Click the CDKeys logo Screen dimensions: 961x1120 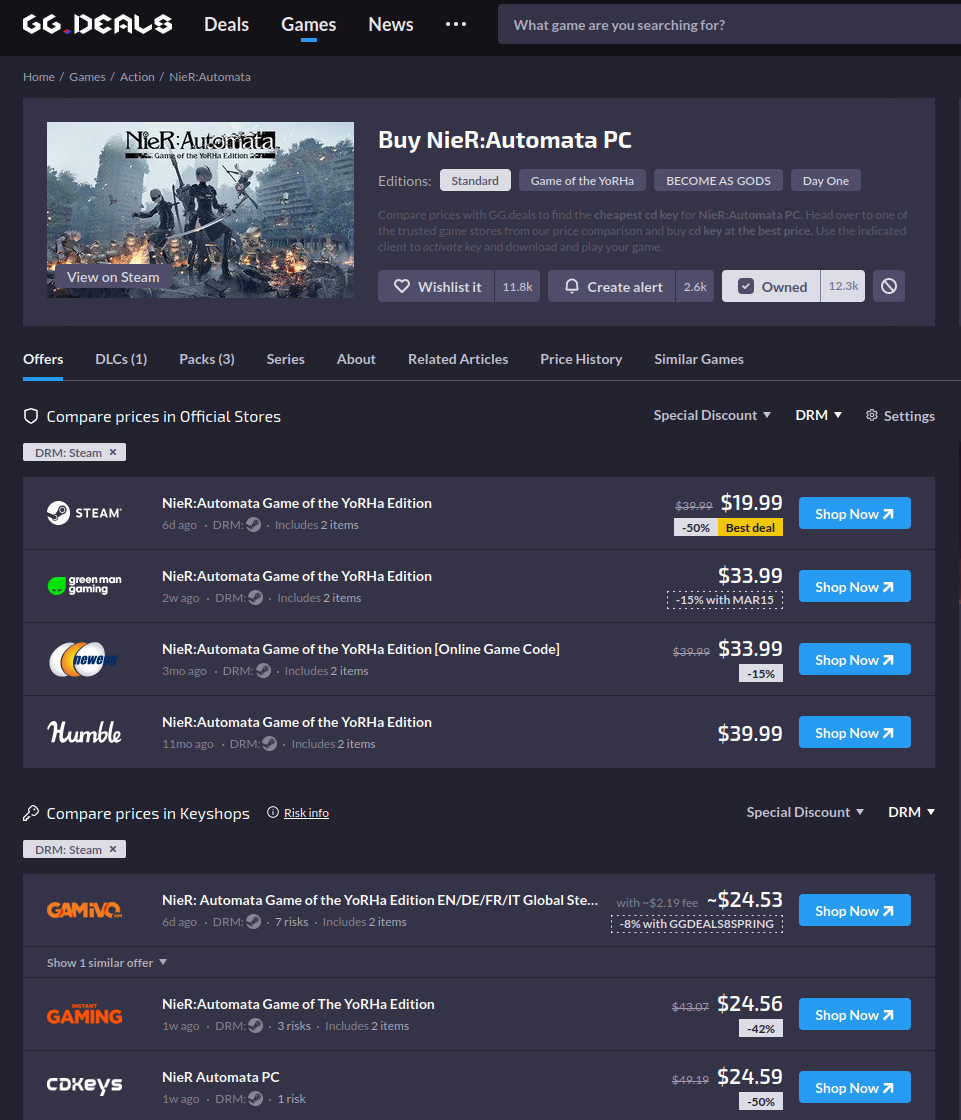84,1086
